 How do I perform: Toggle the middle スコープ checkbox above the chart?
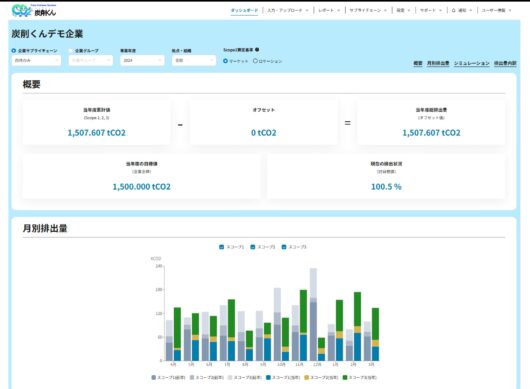pos(252,247)
